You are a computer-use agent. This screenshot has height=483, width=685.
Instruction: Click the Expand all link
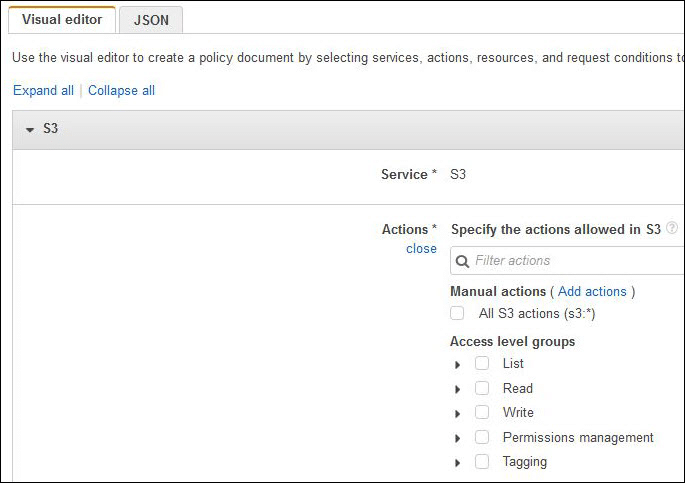click(43, 90)
